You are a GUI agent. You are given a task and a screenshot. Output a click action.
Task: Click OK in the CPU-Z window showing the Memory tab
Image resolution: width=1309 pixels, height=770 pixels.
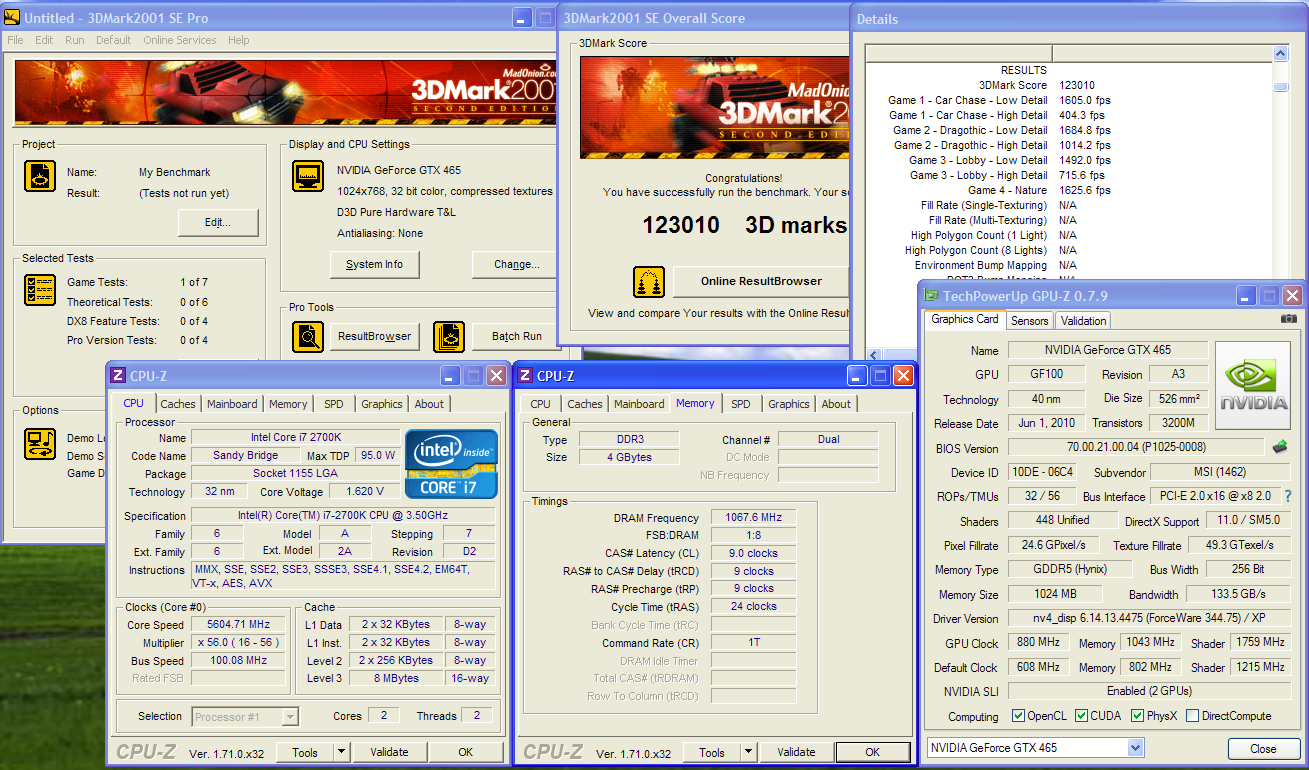pos(872,752)
